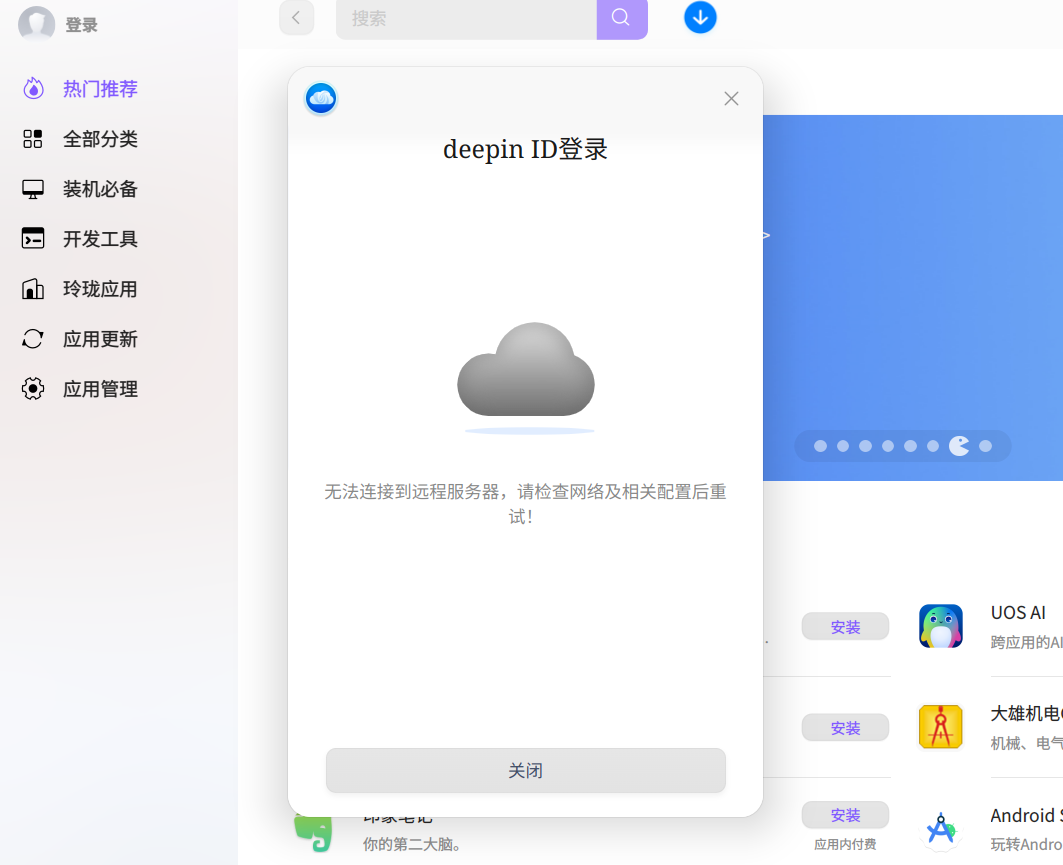Open 热门推荐 in the sidebar

pyautogui.click(x=80, y=89)
